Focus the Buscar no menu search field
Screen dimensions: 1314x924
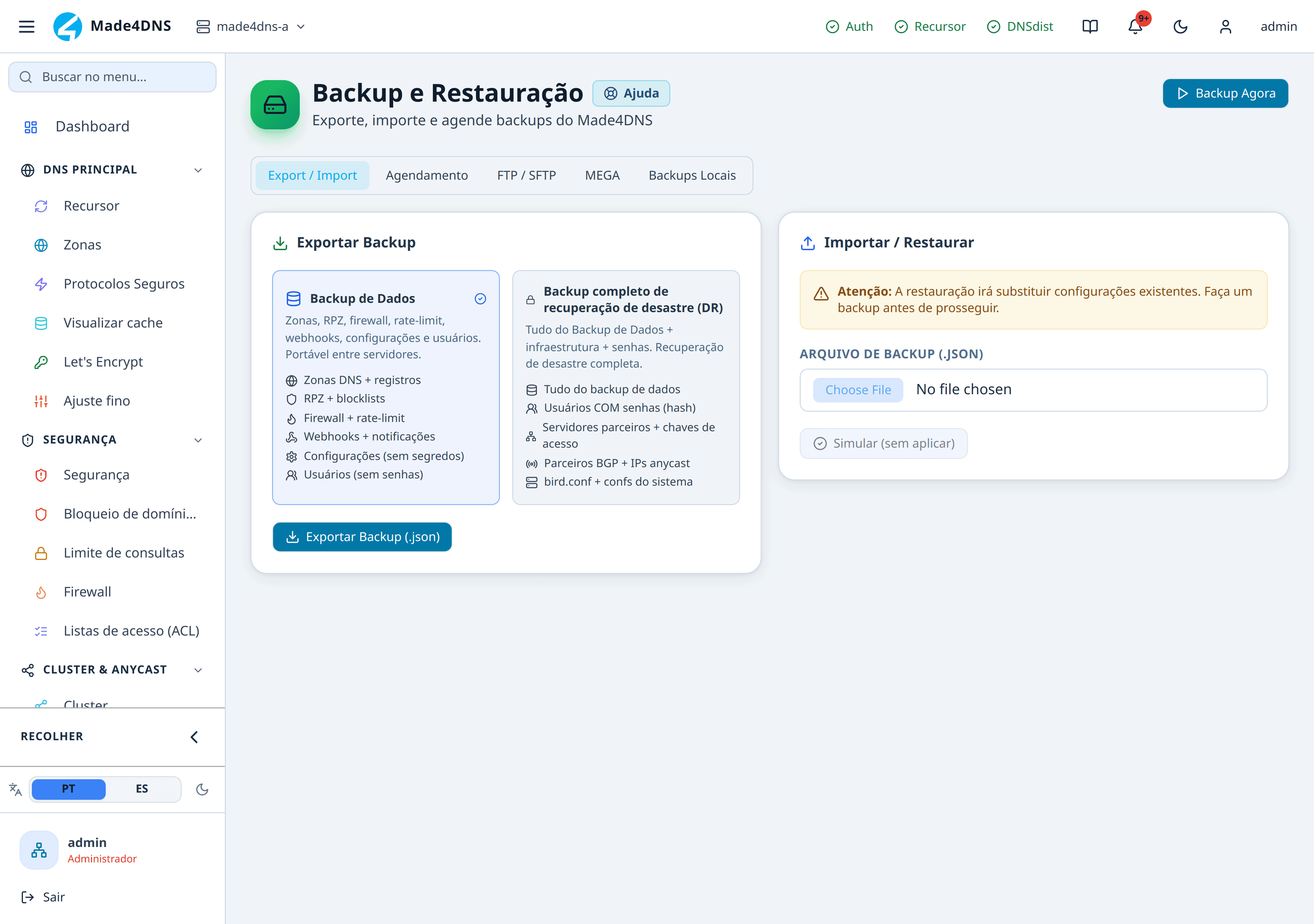tap(112, 77)
